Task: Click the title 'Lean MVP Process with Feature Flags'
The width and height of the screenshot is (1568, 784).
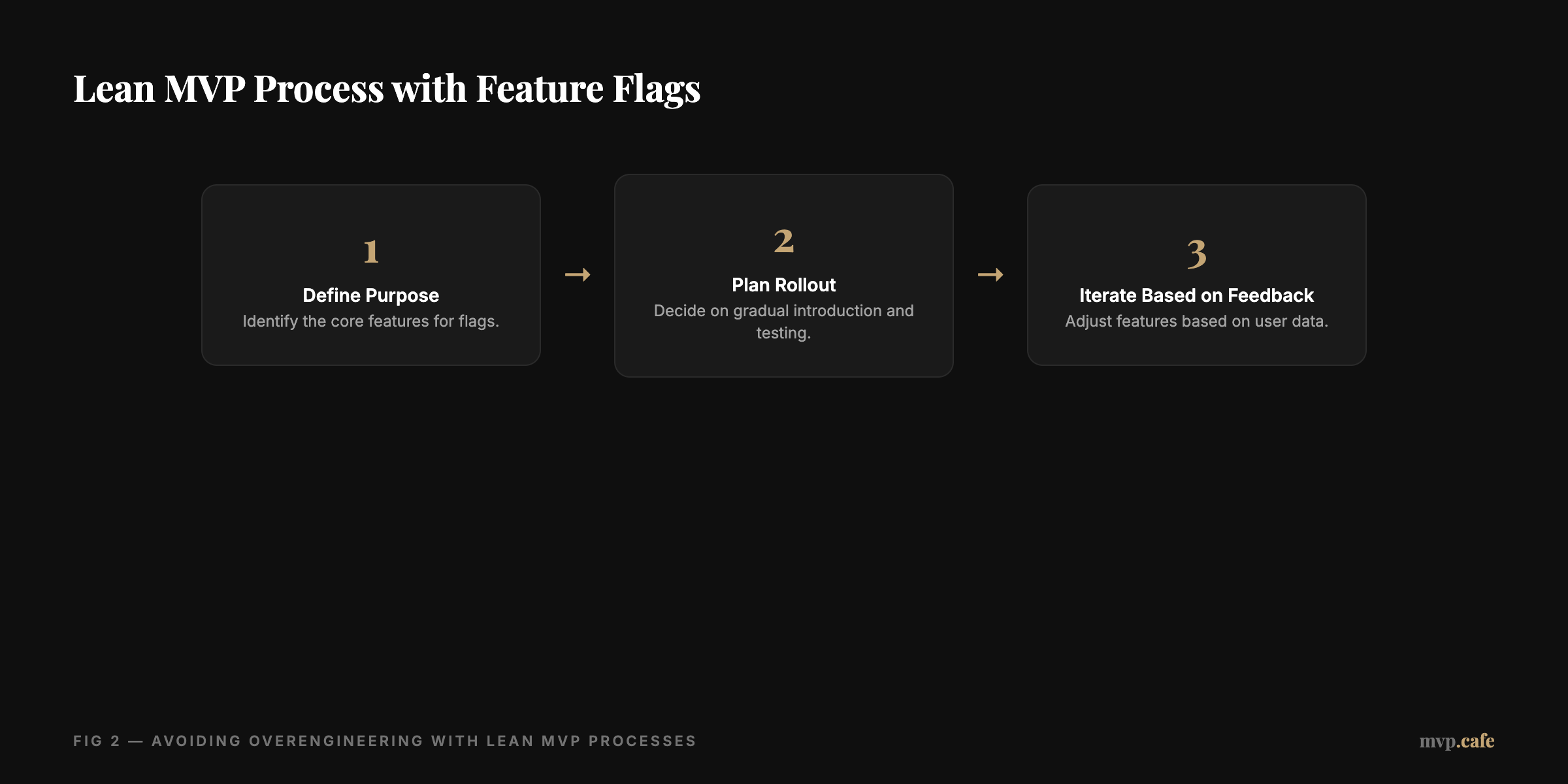Action: [x=387, y=89]
